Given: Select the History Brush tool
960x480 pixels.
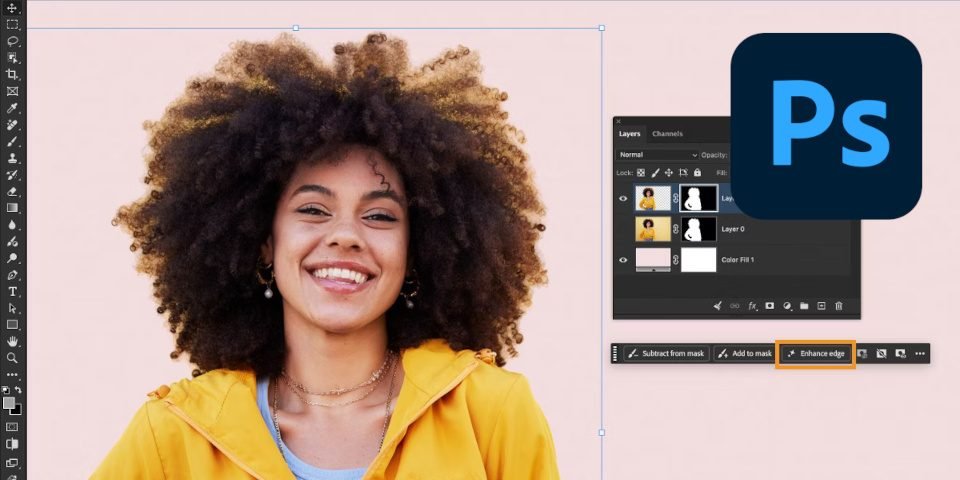Looking at the screenshot, I should click(x=12, y=174).
